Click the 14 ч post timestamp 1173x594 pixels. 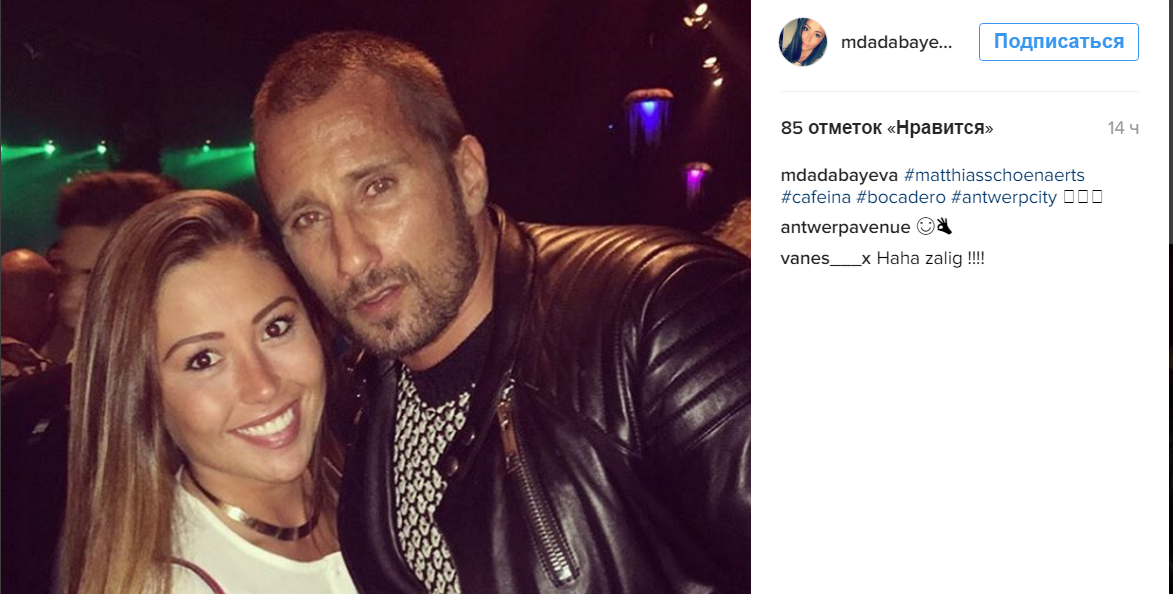pyautogui.click(x=1123, y=128)
